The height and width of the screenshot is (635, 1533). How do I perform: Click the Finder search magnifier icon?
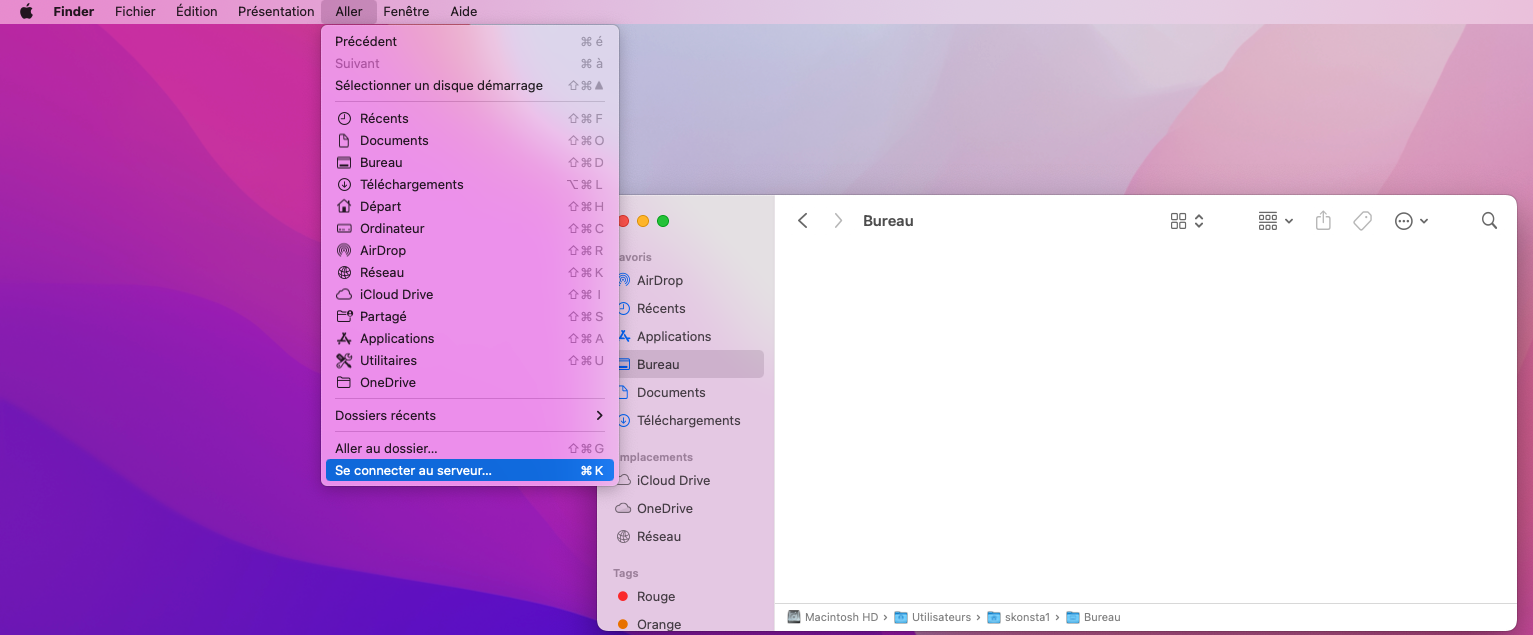1489,221
